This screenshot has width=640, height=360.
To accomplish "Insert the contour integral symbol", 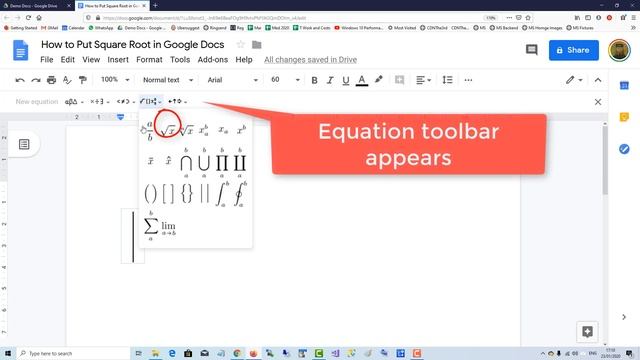I will [x=240, y=194].
